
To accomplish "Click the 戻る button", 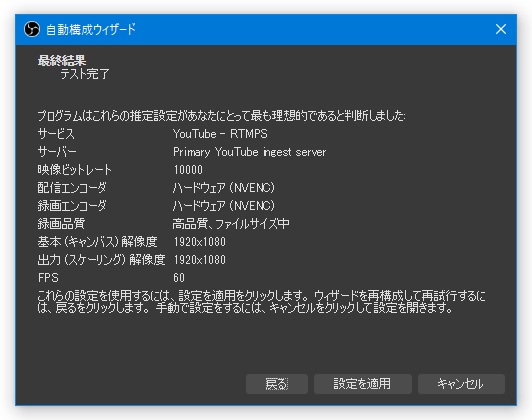I will [277, 384].
